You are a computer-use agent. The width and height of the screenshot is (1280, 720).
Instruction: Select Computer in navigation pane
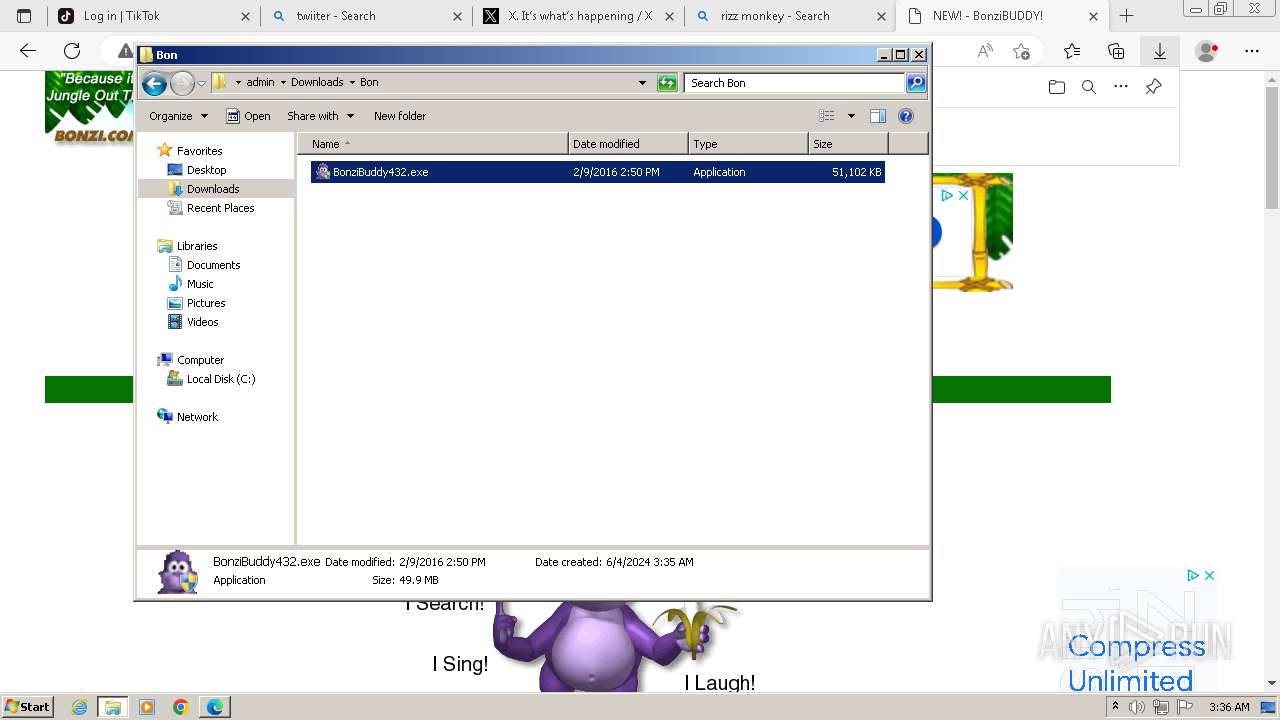tap(200, 360)
